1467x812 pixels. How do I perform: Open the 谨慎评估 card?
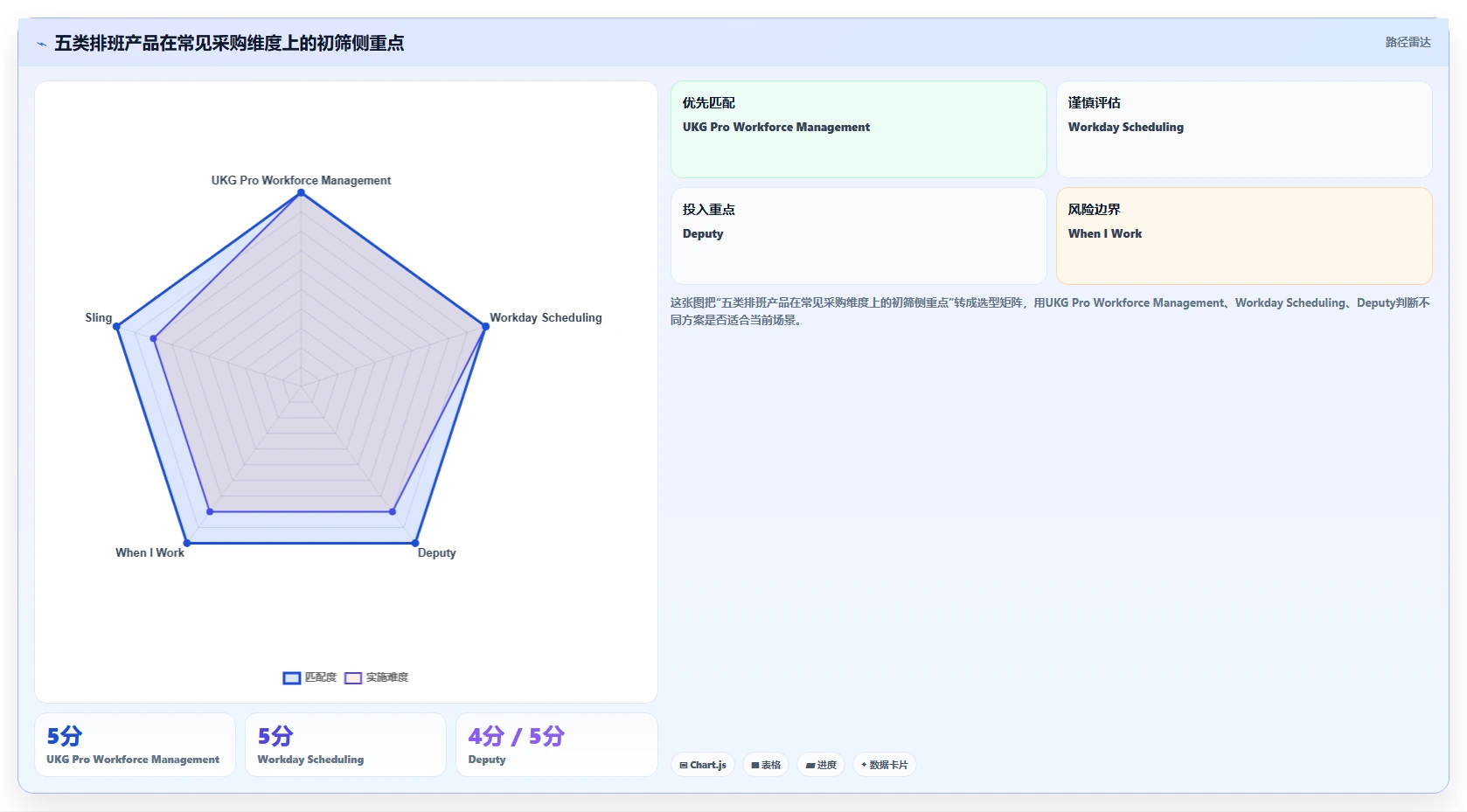tap(1244, 129)
